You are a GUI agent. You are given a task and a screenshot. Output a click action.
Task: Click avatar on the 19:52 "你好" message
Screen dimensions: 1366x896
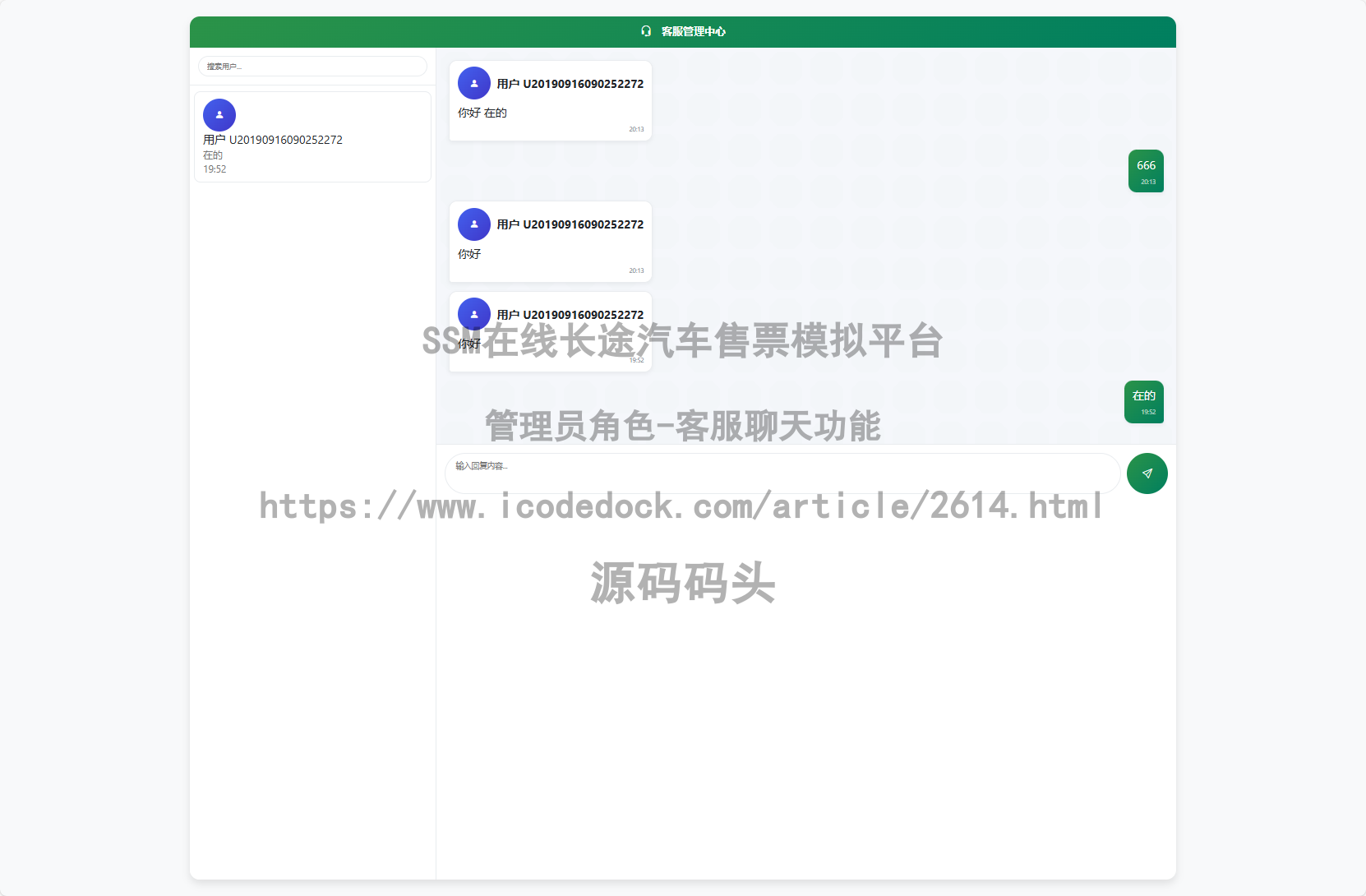point(474,314)
